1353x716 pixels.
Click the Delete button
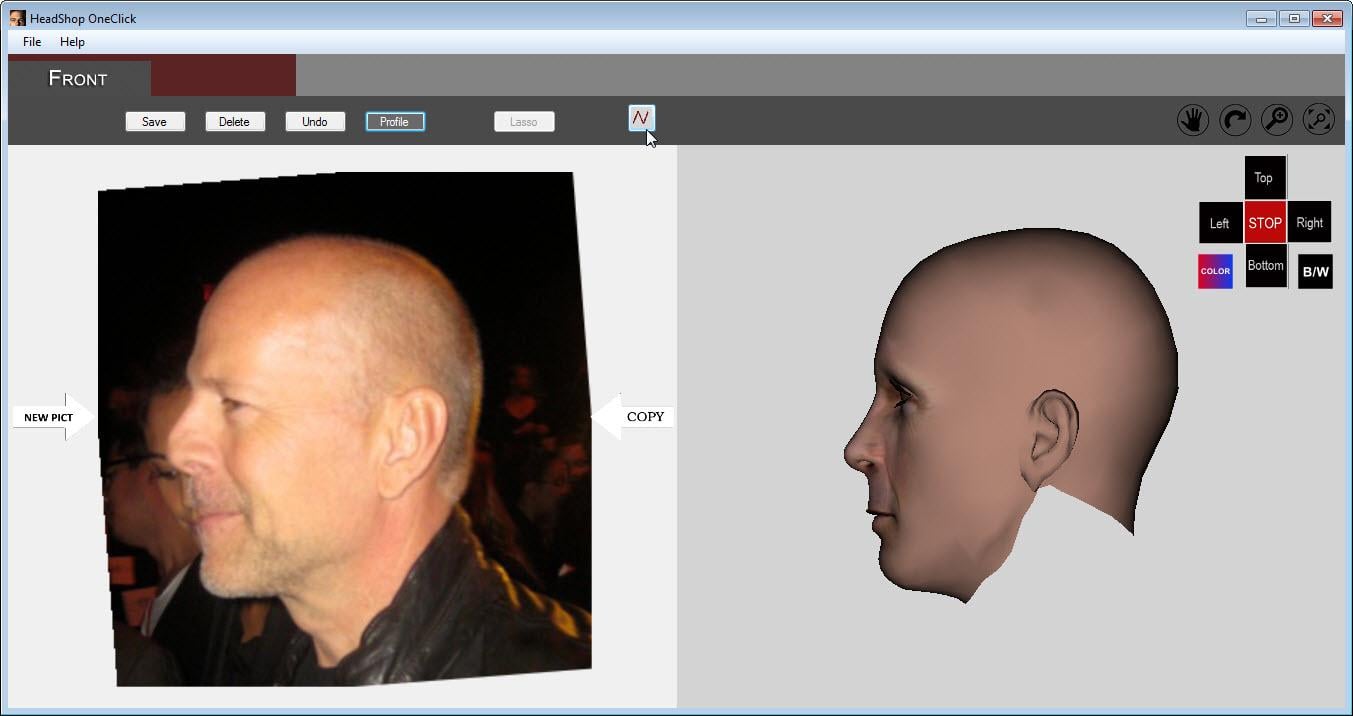(x=235, y=122)
